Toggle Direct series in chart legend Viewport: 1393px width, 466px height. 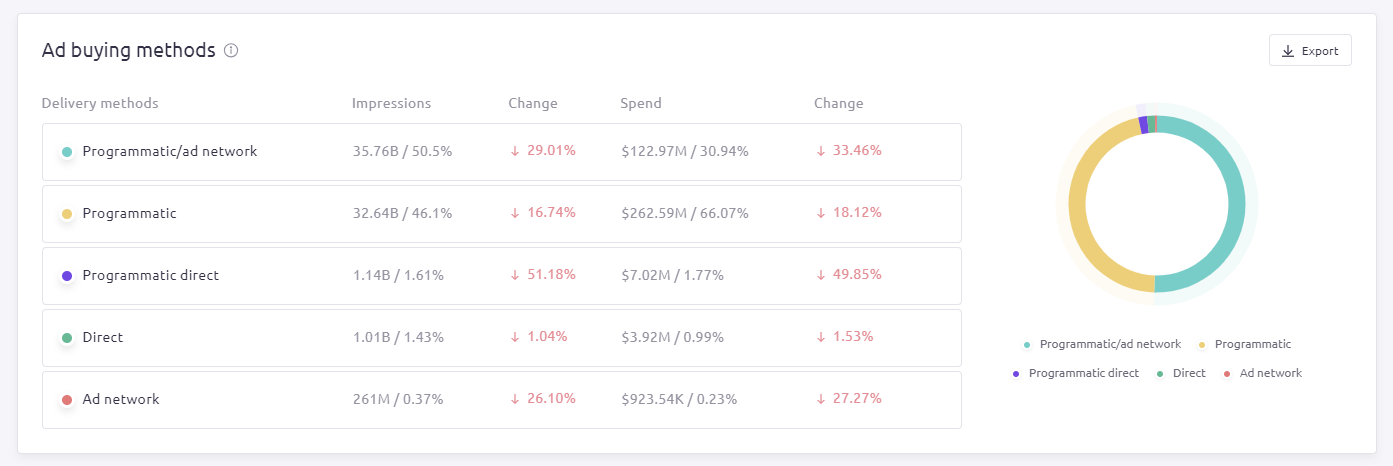tap(1181, 373)
